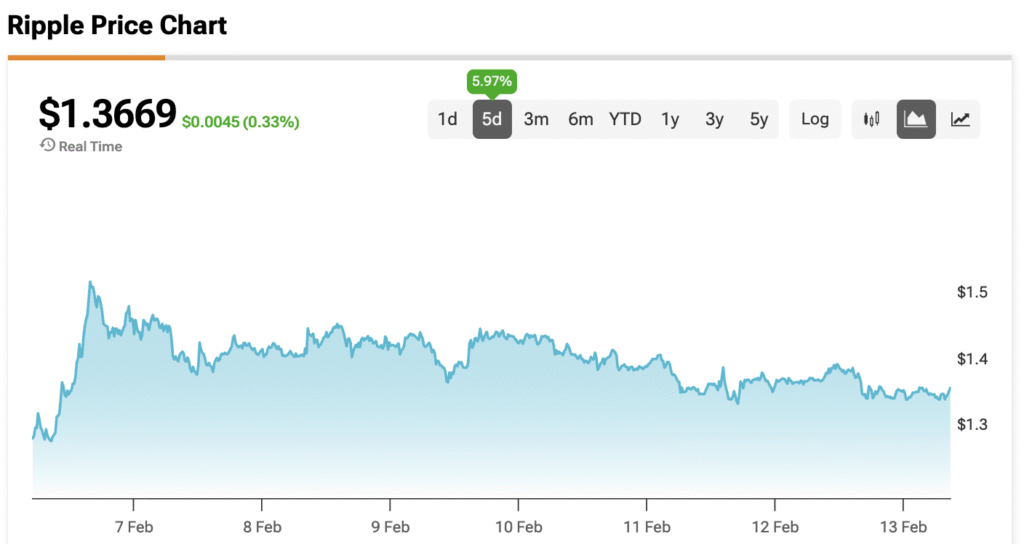The image size is (1024, 544).
Task: Show year-to-date (YTD) range
Action: click(x=625, y=119)
